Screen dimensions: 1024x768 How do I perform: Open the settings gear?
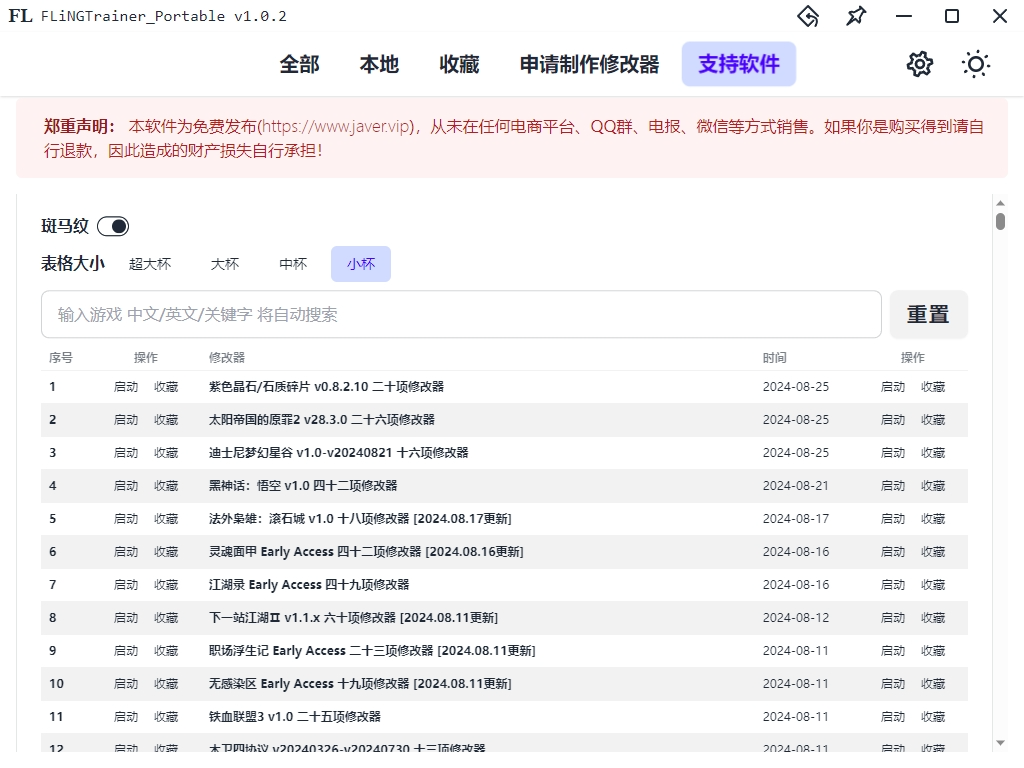click(x=919, y=63)
